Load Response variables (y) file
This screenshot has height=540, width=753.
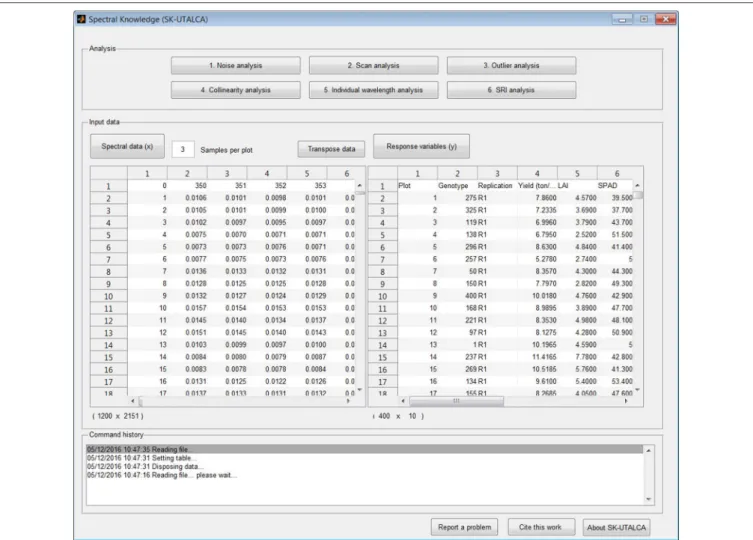421,146
